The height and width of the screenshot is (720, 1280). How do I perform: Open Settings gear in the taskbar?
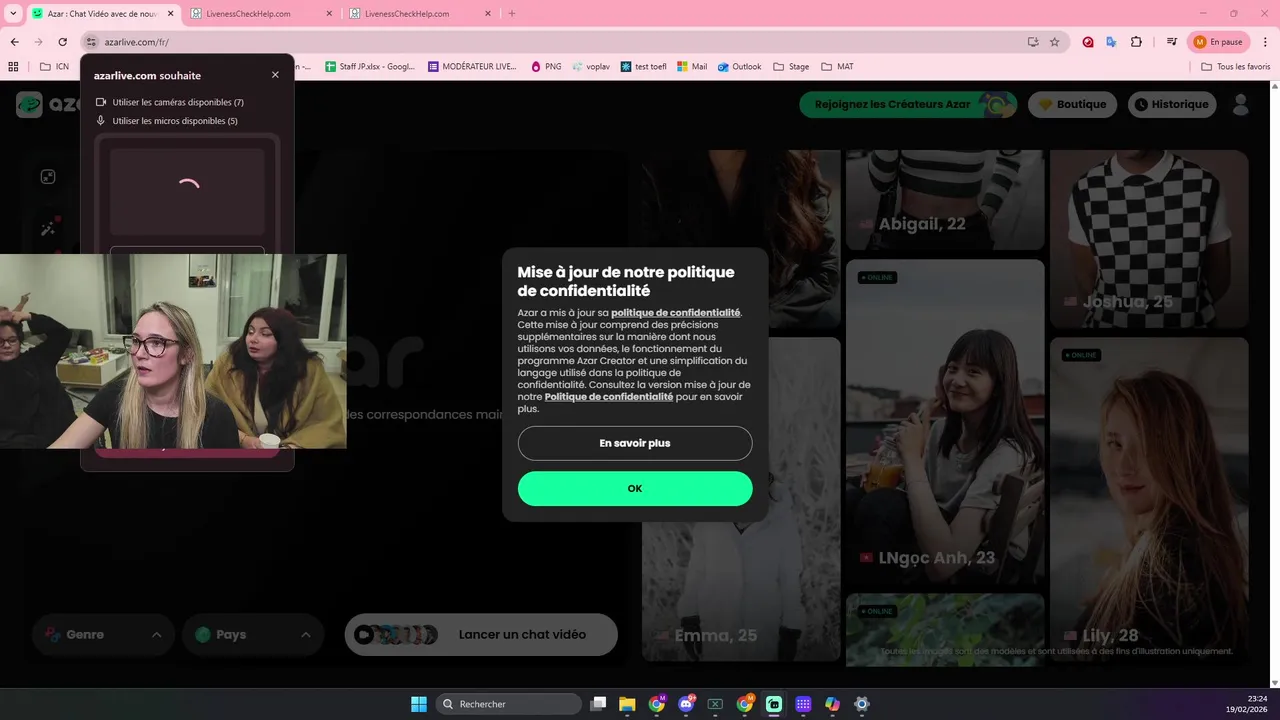[862, 704]
